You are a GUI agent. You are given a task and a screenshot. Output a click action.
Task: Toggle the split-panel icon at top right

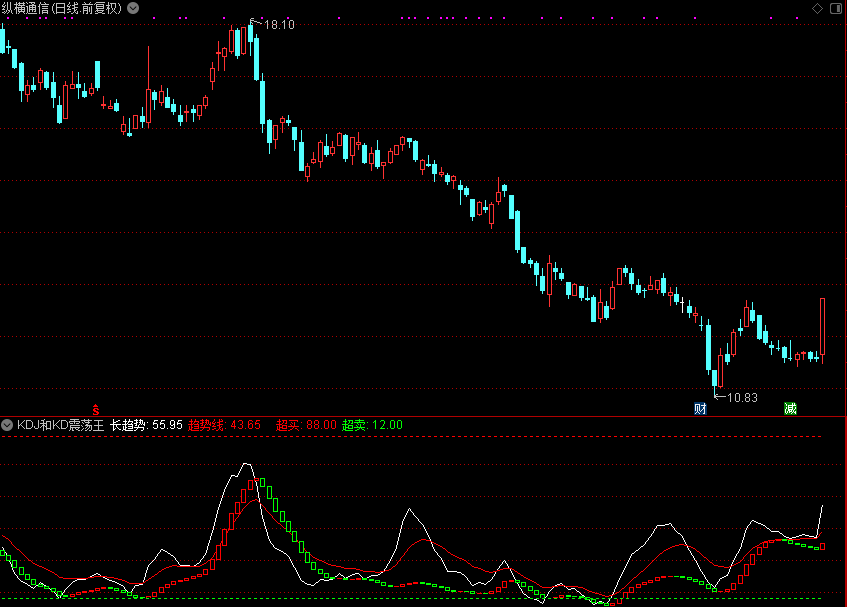(x=835, y=8)
